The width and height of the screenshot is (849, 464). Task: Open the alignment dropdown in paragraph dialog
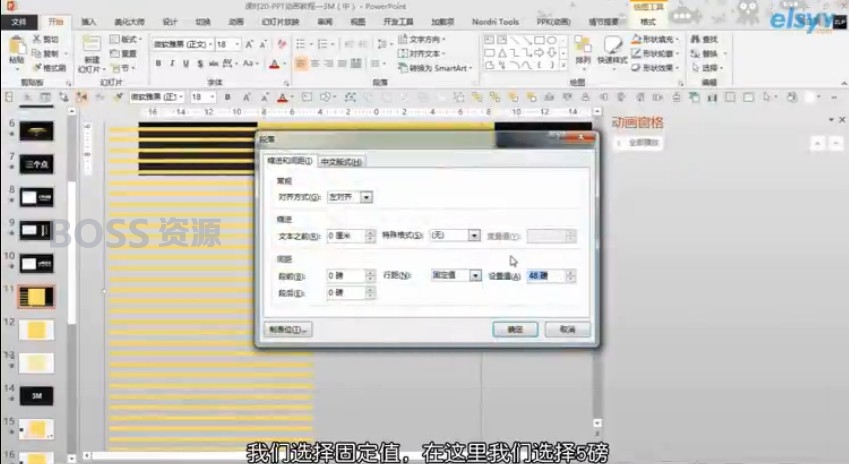367,197
